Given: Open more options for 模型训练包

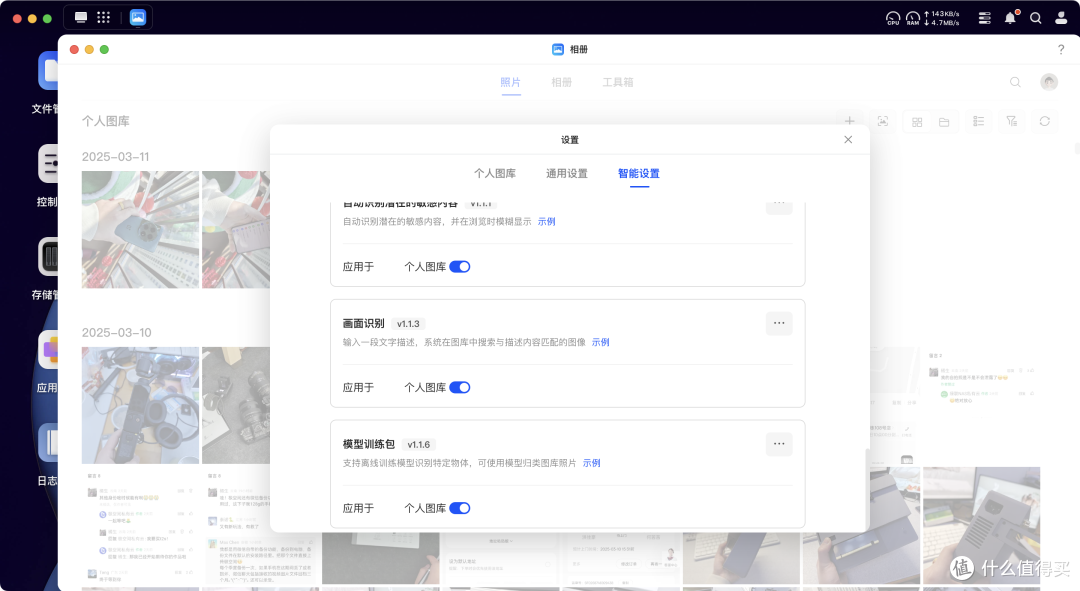Looking at the screenshot, I should (x=779, y=444).
